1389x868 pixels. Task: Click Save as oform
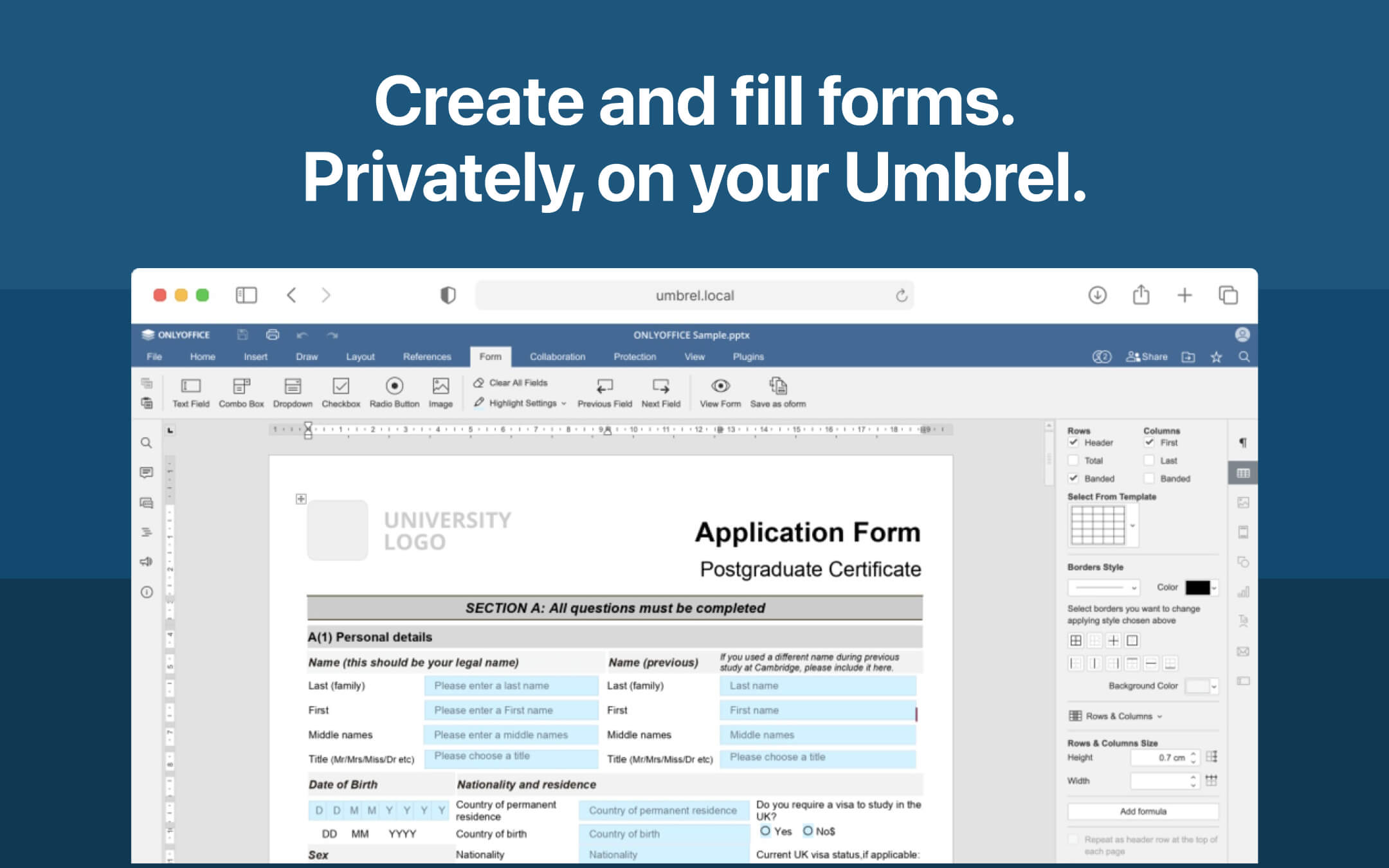(777, 392)
